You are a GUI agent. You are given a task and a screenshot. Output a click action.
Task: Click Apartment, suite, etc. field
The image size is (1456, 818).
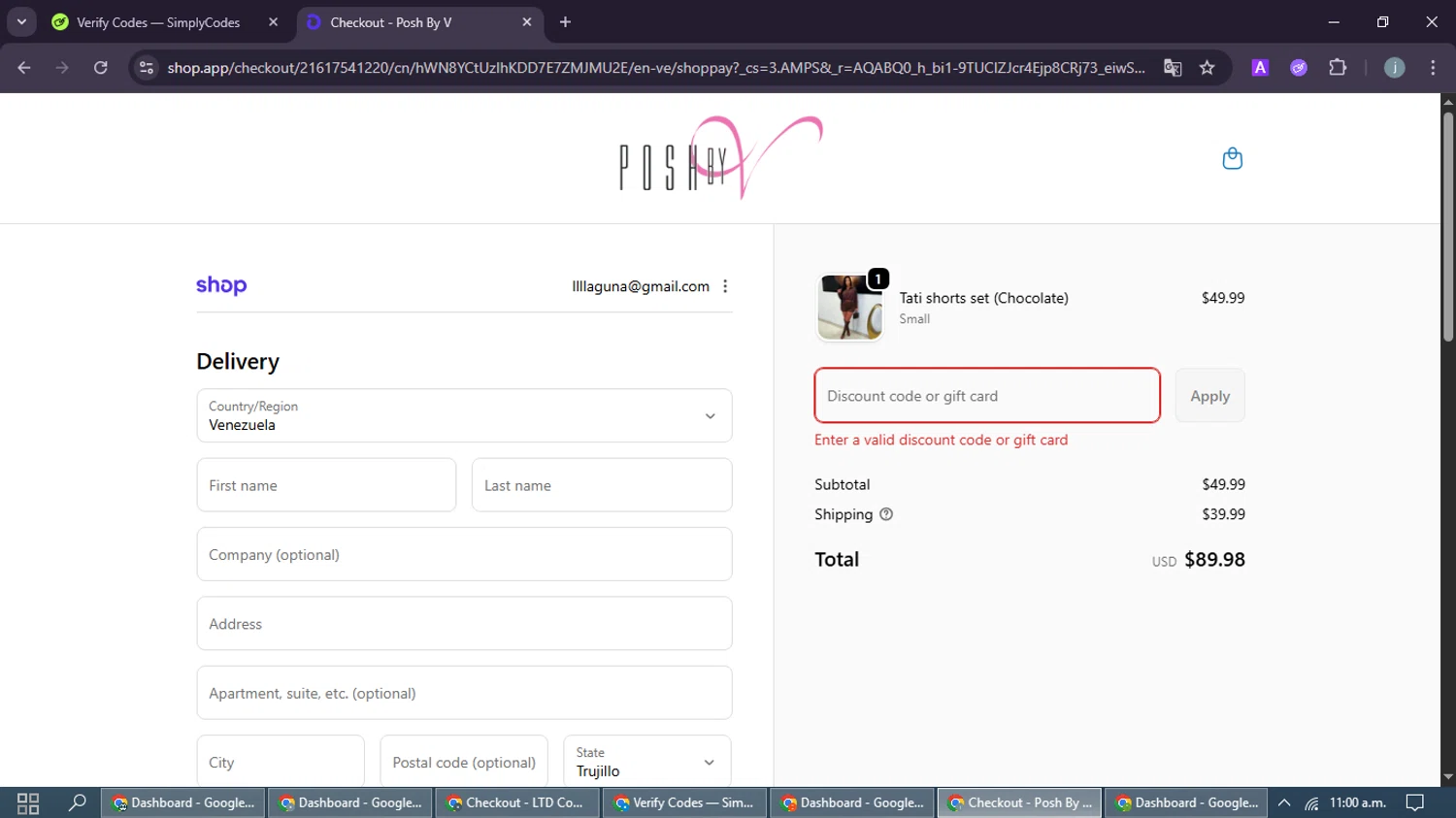[464, 693]
